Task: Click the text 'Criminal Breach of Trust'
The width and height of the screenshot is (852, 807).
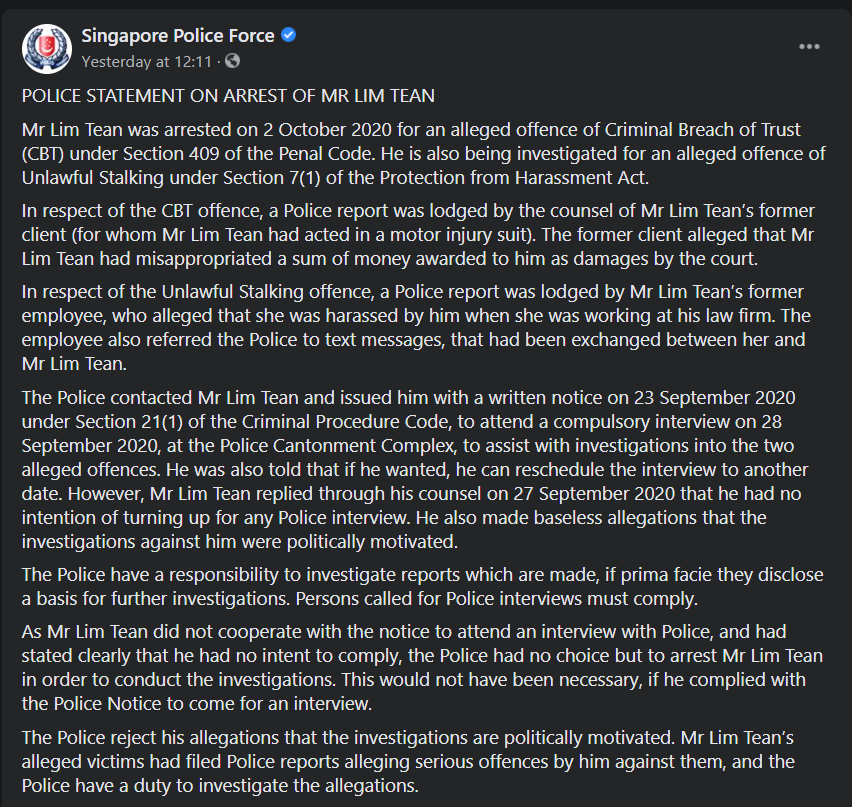Action: [703, 130]
